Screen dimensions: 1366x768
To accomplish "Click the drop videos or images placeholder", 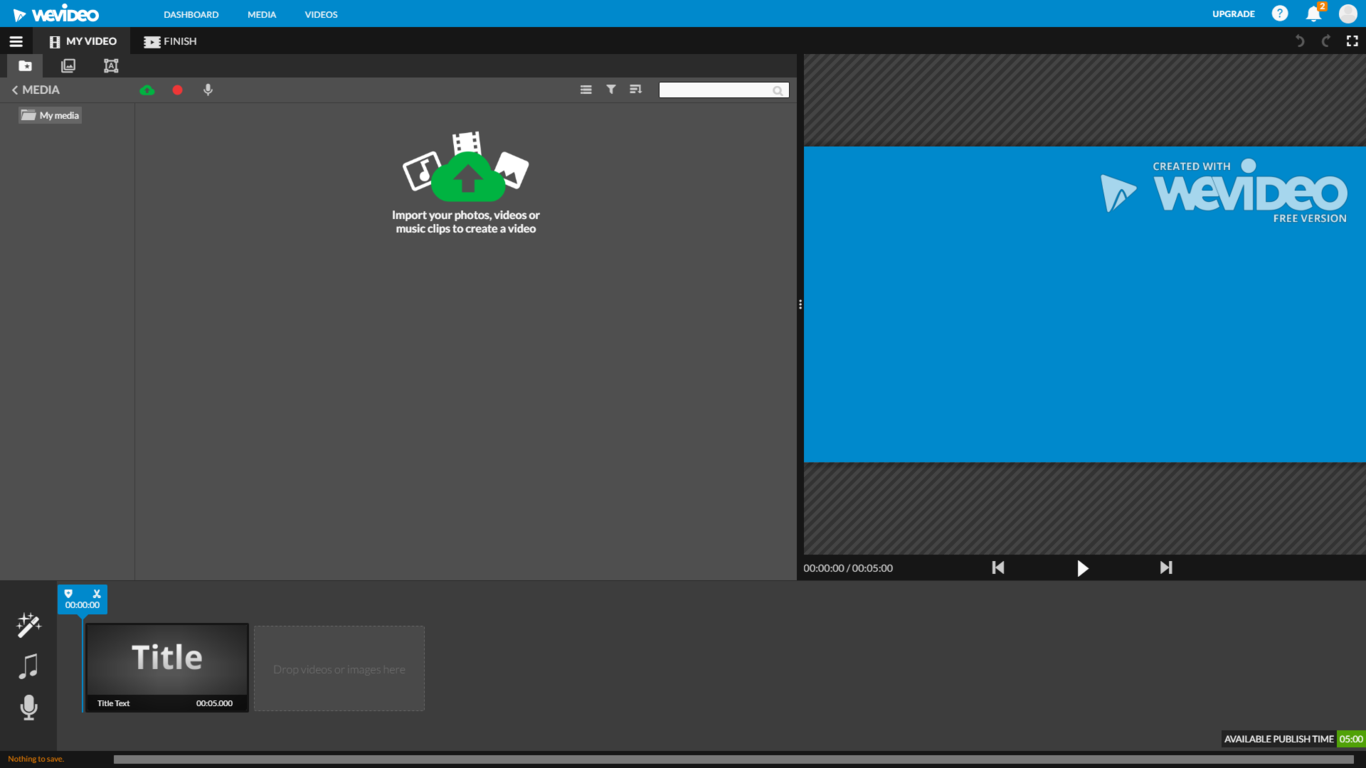I will click(x=339, y=669).
